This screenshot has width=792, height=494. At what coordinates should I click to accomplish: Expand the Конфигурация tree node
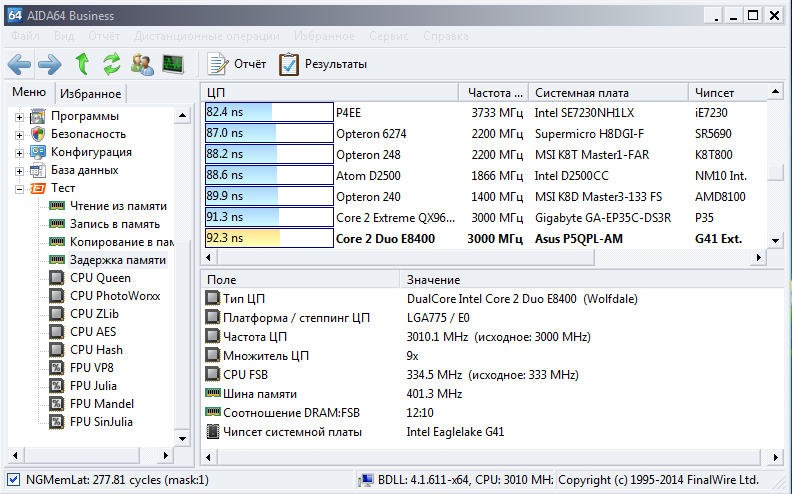pyautogui.click(x=19, y=152)
